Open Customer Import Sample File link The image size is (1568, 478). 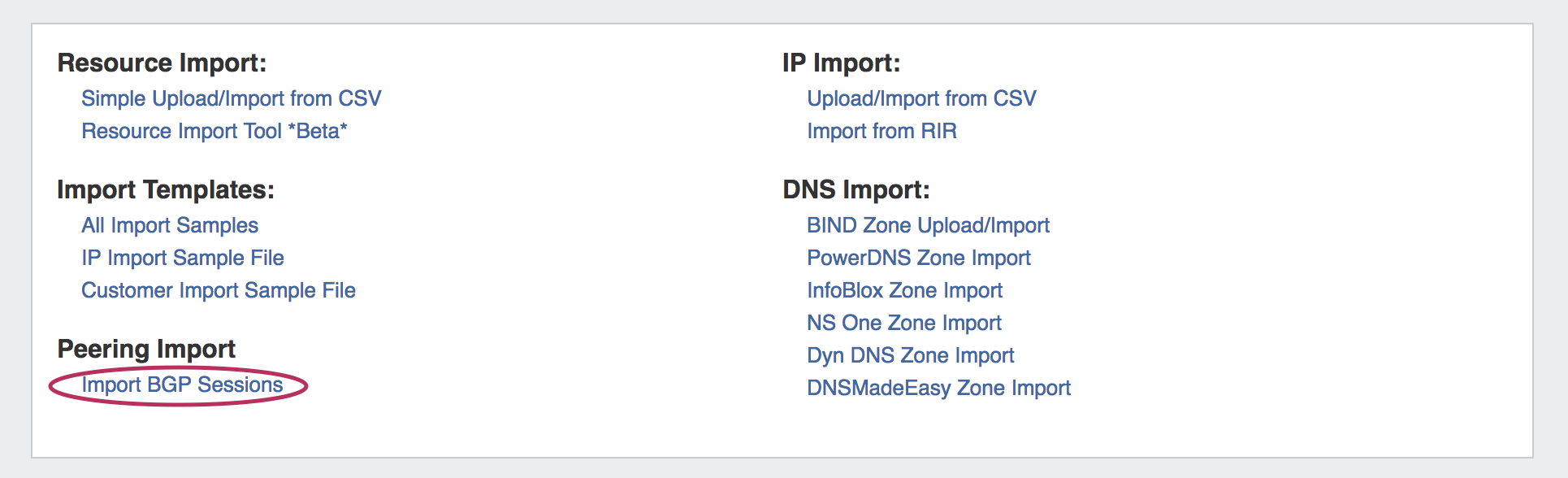218,290
